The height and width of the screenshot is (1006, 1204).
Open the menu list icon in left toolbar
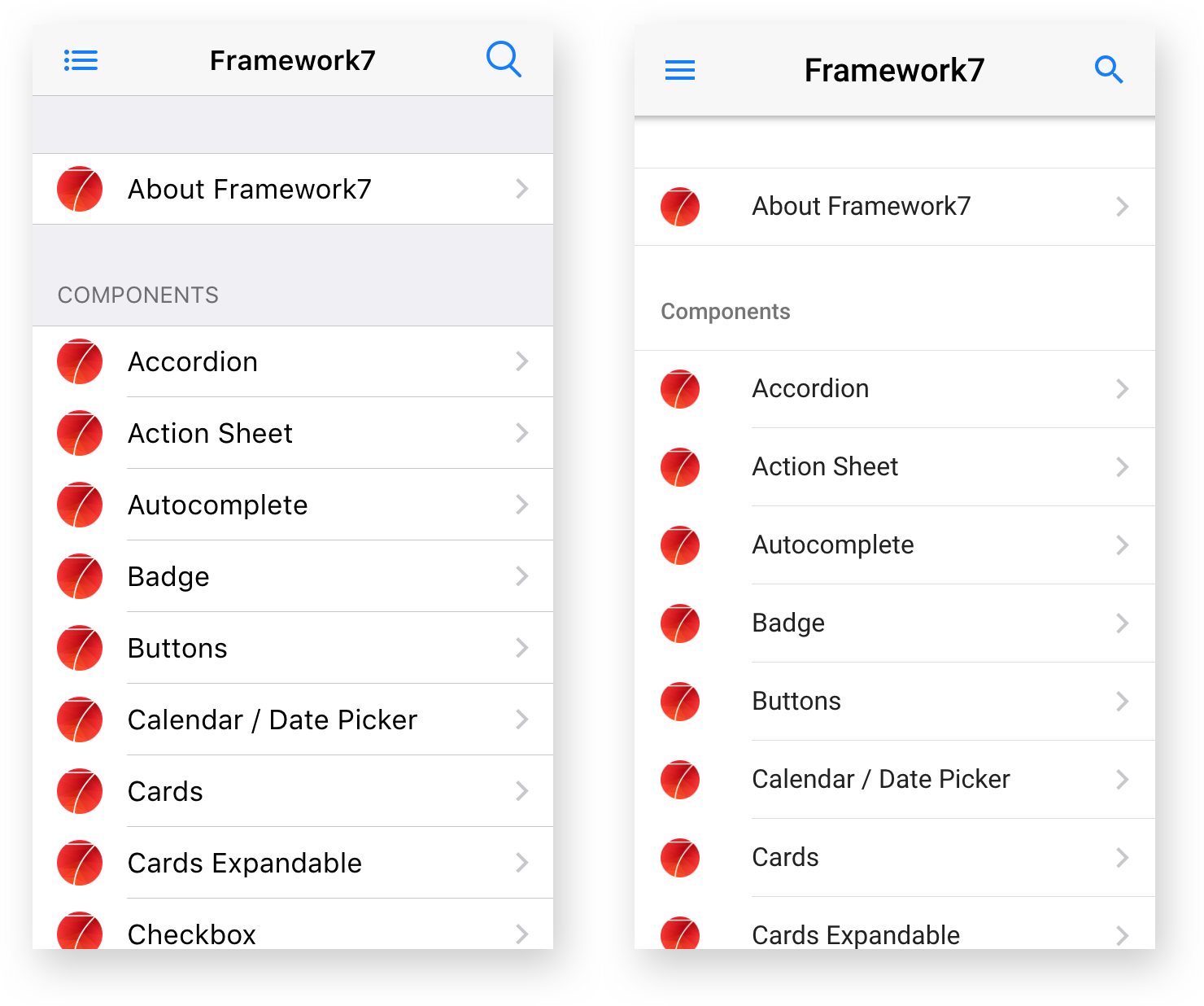pos(81,59)
